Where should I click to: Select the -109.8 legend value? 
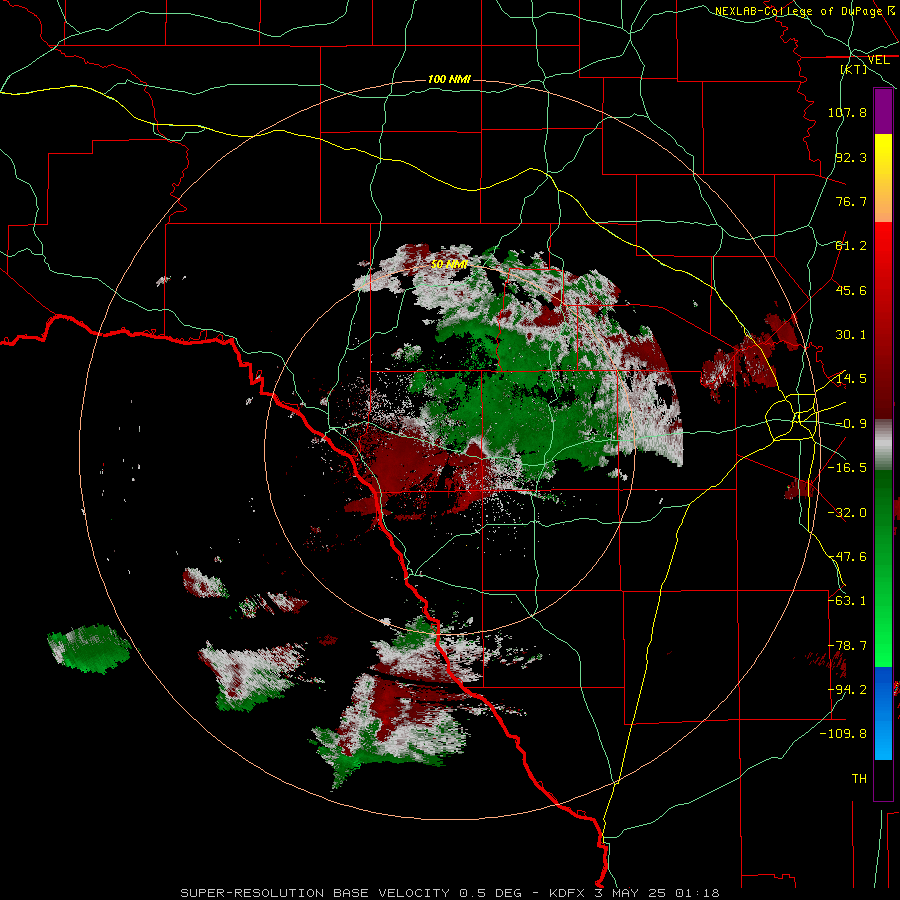coord(844,734)
